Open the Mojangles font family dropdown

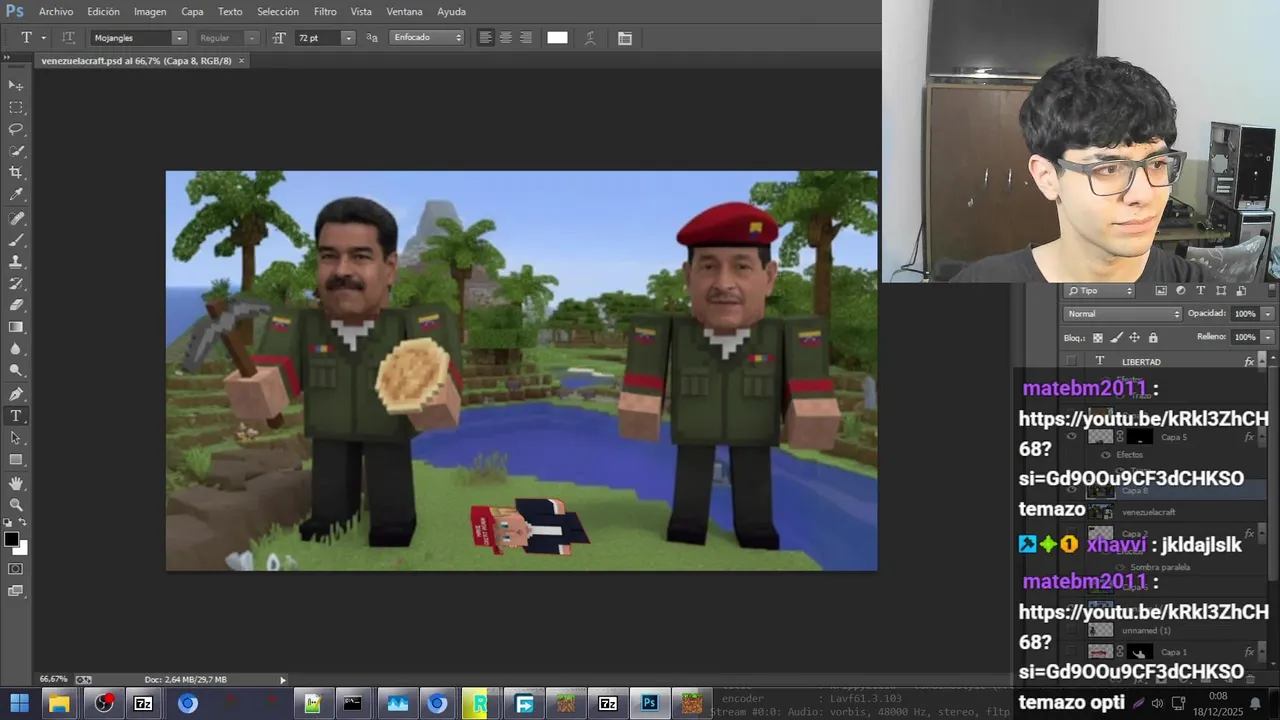tap(179, 38)
